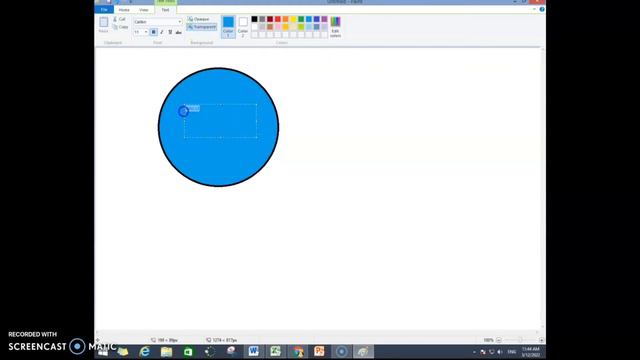
Task: Click the Copy button
Action: pos(121,27)
